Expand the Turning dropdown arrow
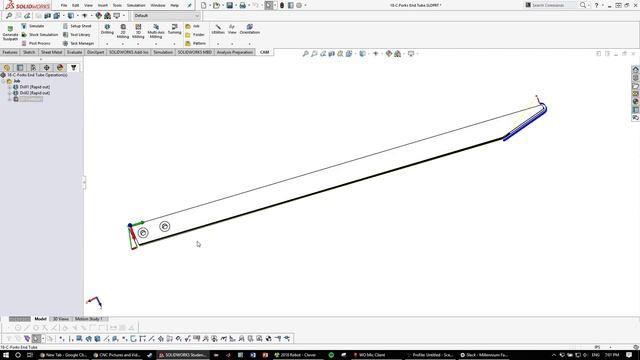 (x=174, y=44)
